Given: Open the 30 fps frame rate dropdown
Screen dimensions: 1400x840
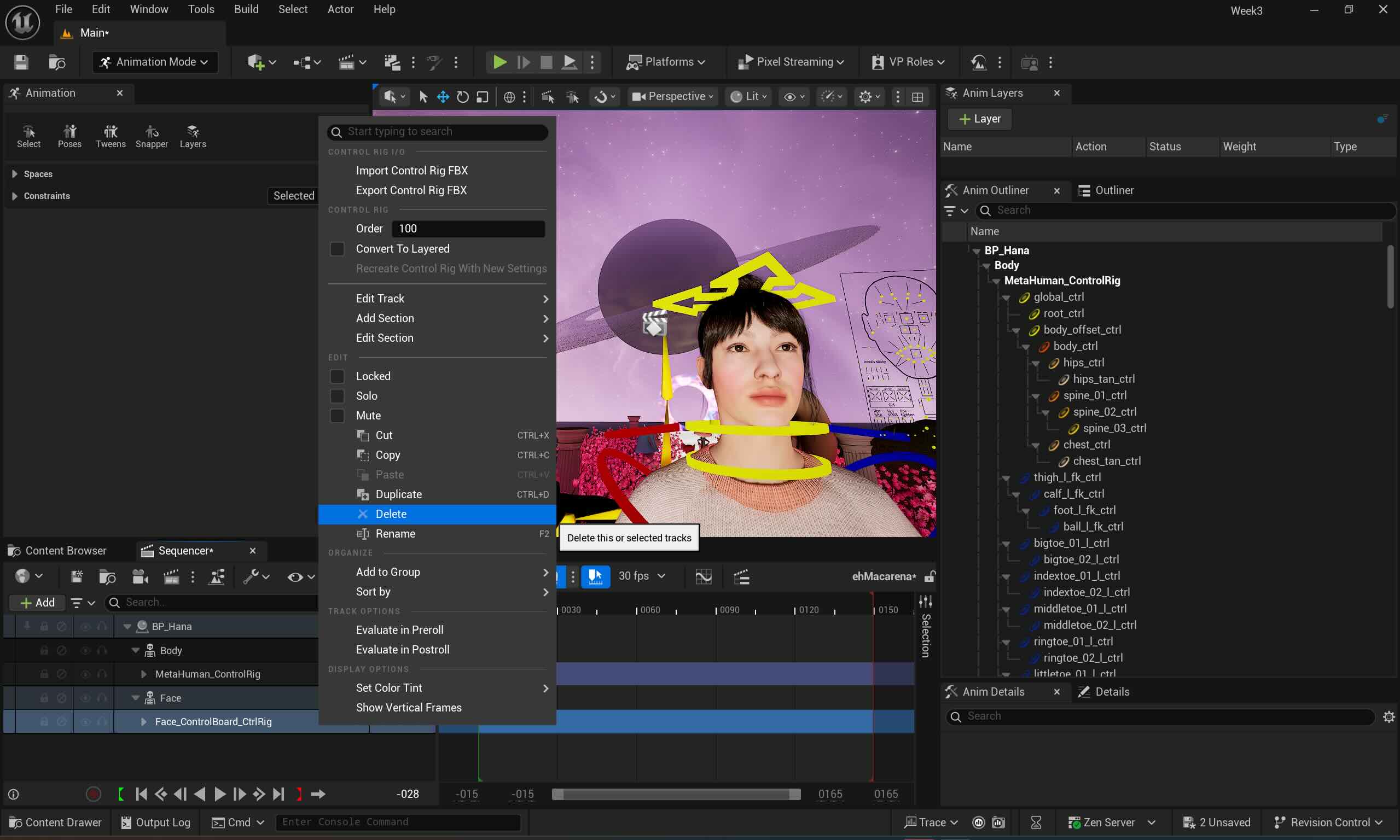Looking at the screenshot, I should pos(641,576).
